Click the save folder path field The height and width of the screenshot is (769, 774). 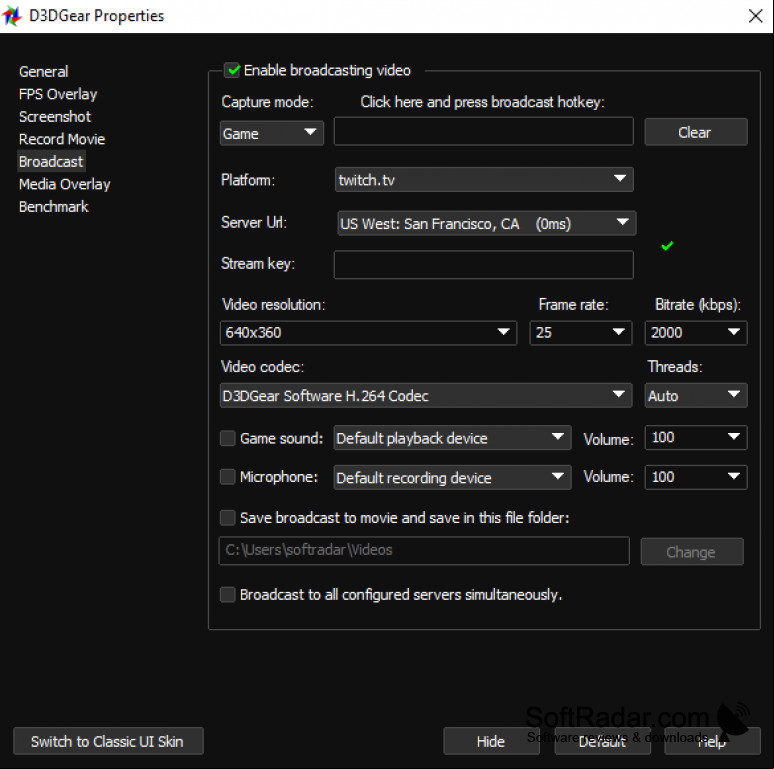pyautogui.click(x=424, y=550)
